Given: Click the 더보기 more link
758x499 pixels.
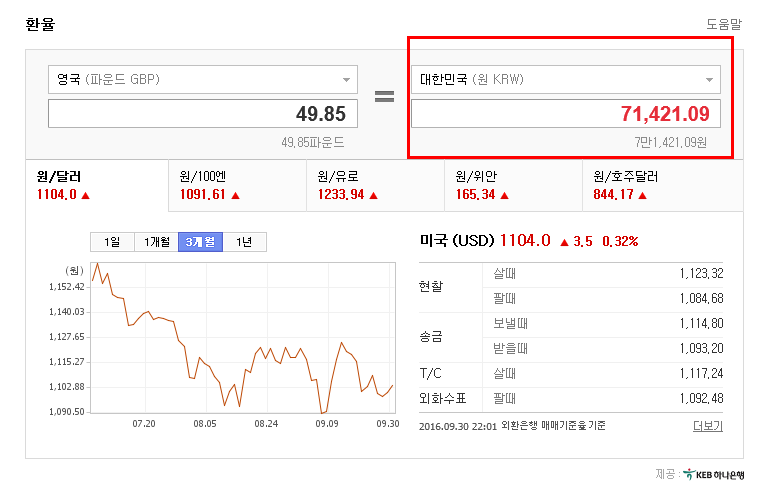Looking at the screenshot, I should coord(708,426).
